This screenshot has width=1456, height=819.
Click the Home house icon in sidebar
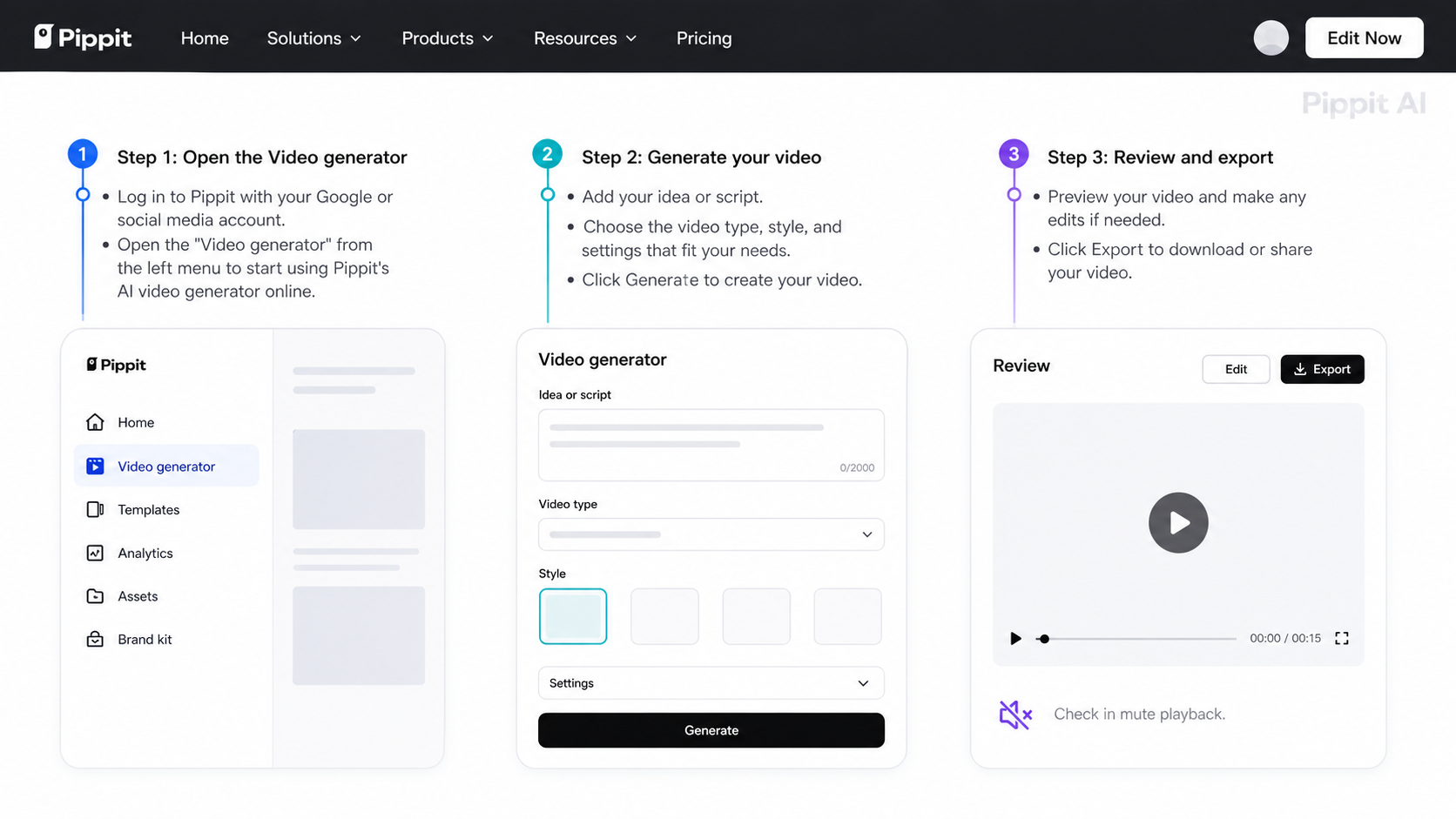point(95,422)
